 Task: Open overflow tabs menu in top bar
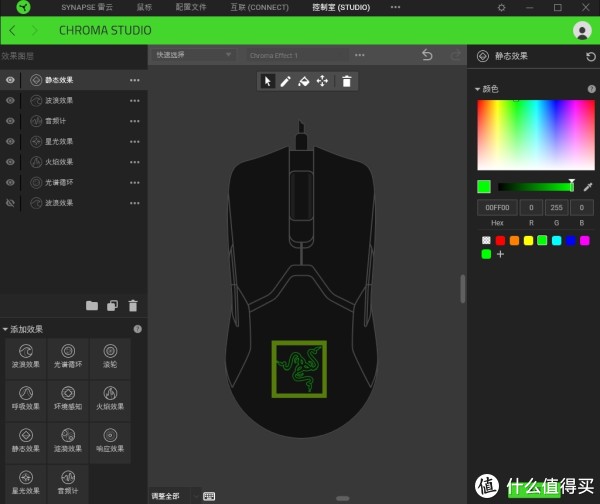(395, 7)
